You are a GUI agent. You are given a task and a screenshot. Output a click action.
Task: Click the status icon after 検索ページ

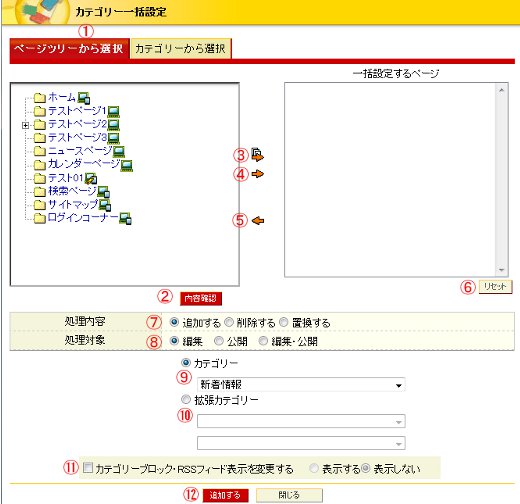pos(103,192)
